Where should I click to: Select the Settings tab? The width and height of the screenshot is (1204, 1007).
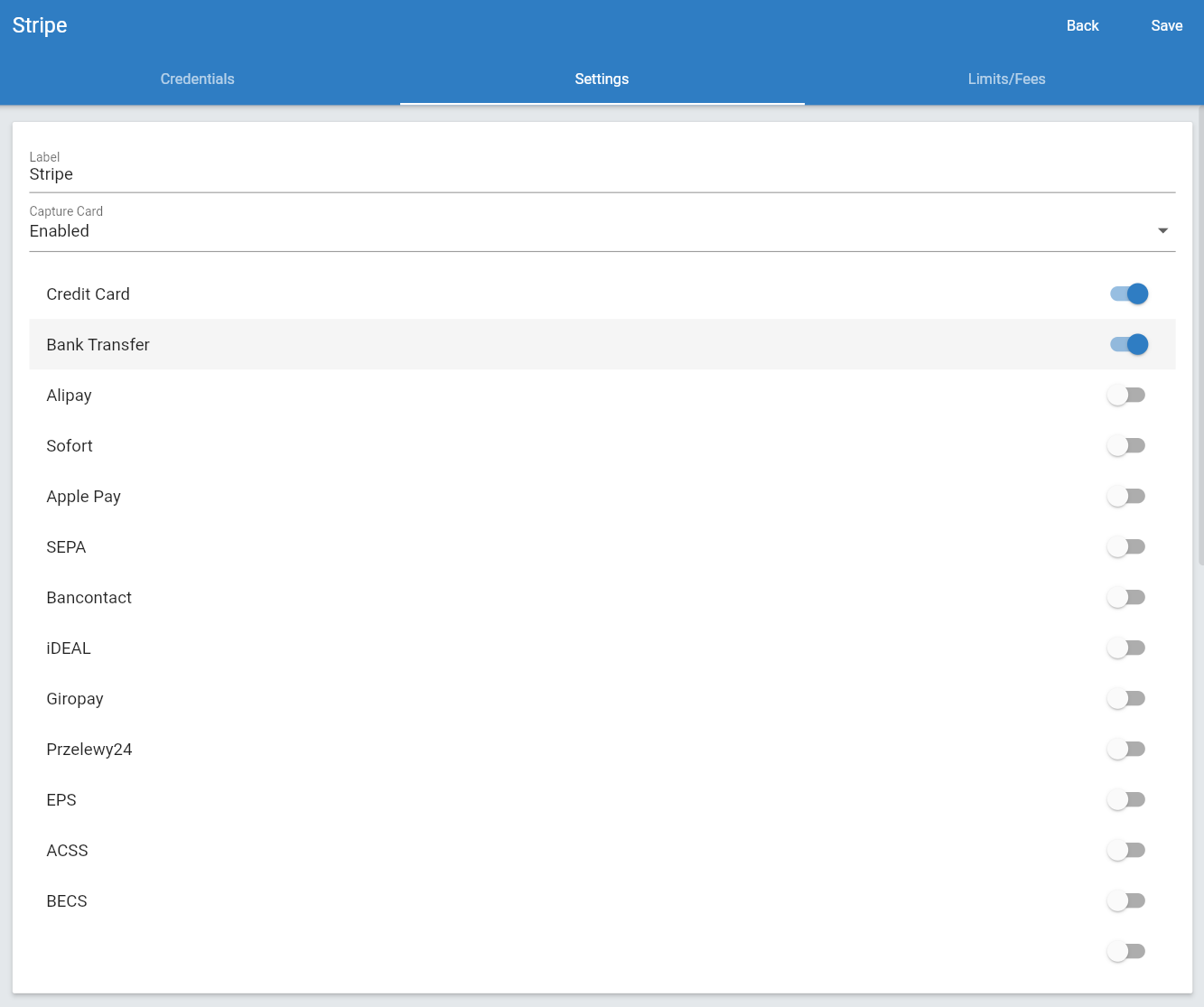pos(602,79)
